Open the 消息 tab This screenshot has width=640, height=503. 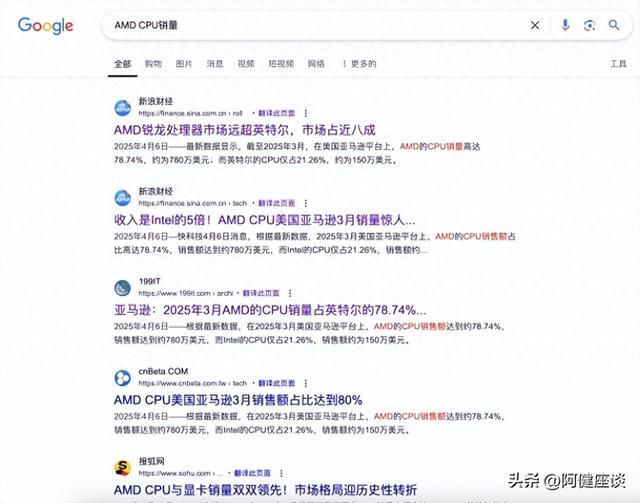215,64
